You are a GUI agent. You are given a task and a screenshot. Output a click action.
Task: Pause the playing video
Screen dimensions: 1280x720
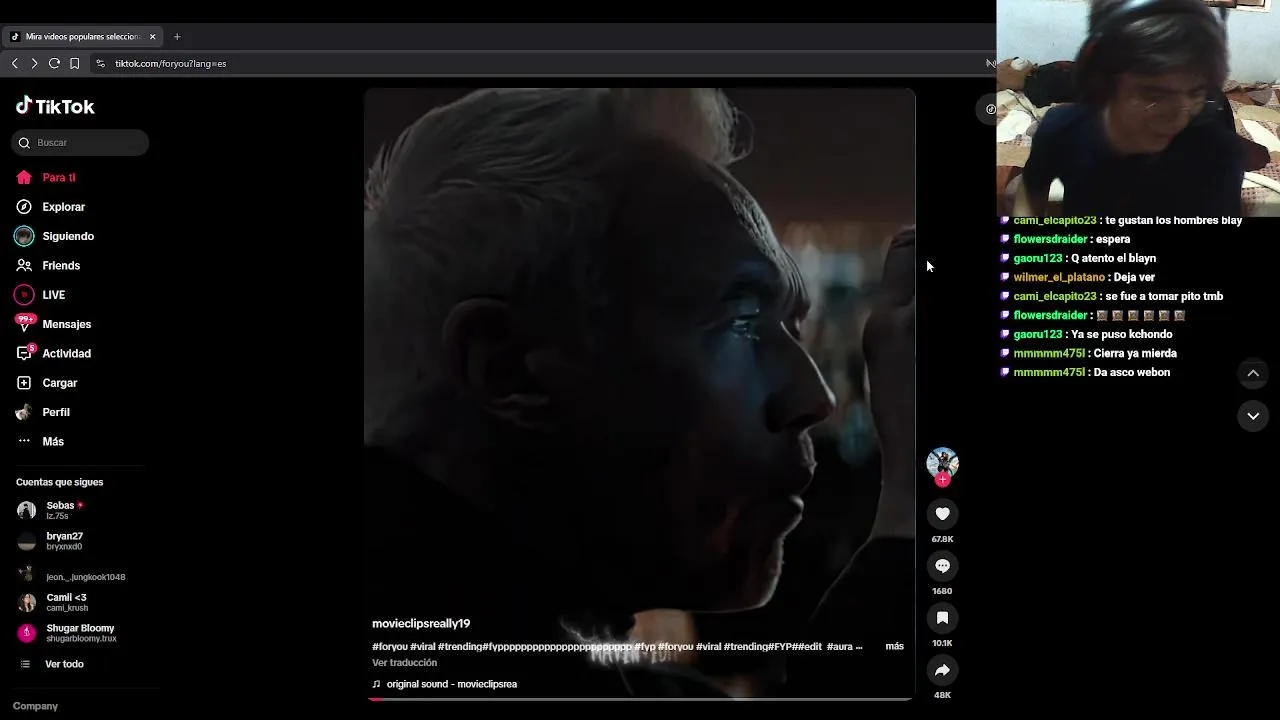[640, 393]
